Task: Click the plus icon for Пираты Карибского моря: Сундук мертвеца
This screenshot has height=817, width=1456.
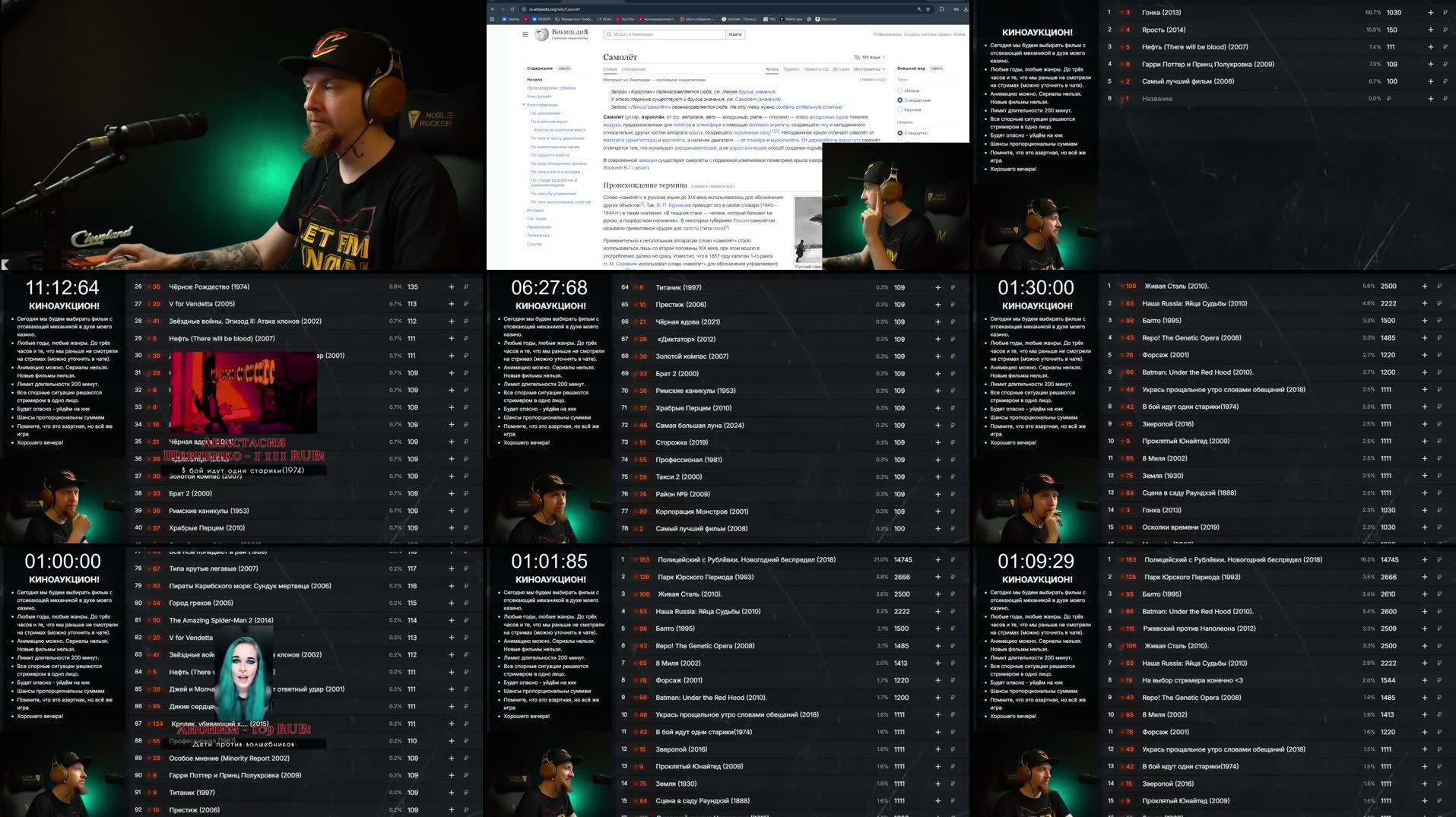Action: (451, 586)
